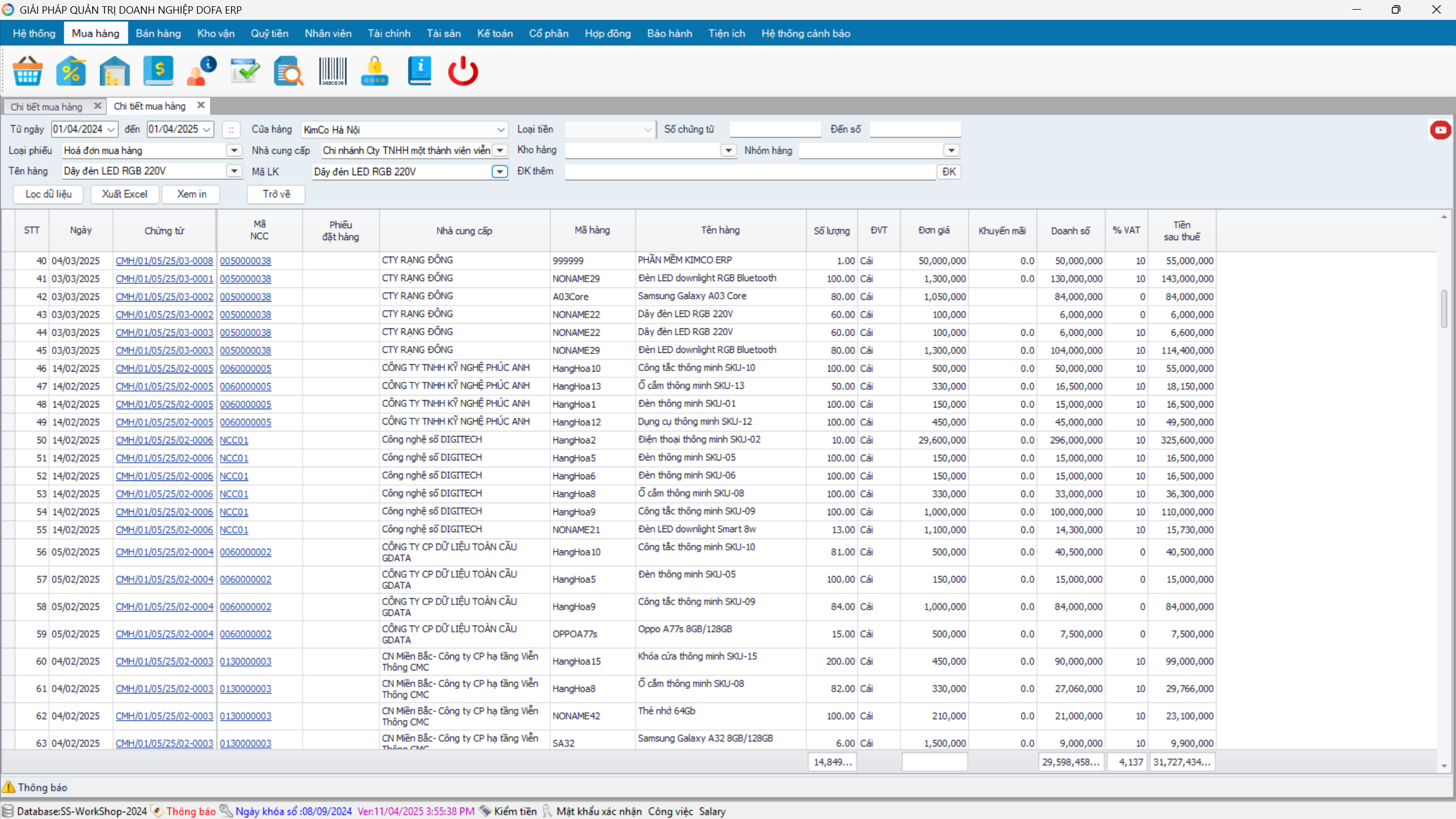Viewport: 1456px width, 819px height.
Task: Open the Bán hàng menu
Action: [158, 33]
